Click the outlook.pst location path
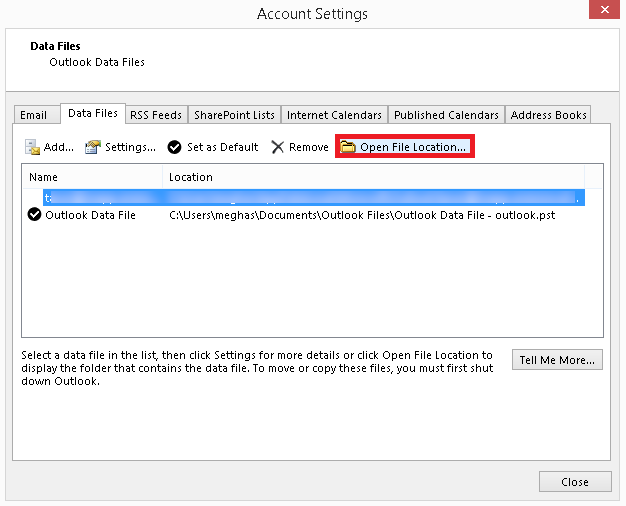Screen dimensions: 626x506 point(362,215)
